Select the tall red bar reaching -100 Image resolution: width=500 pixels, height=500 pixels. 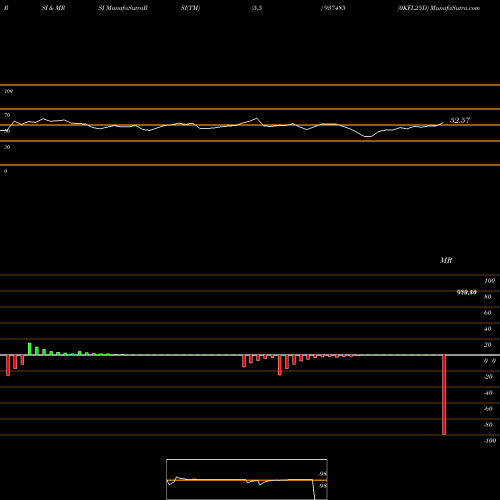444,395
